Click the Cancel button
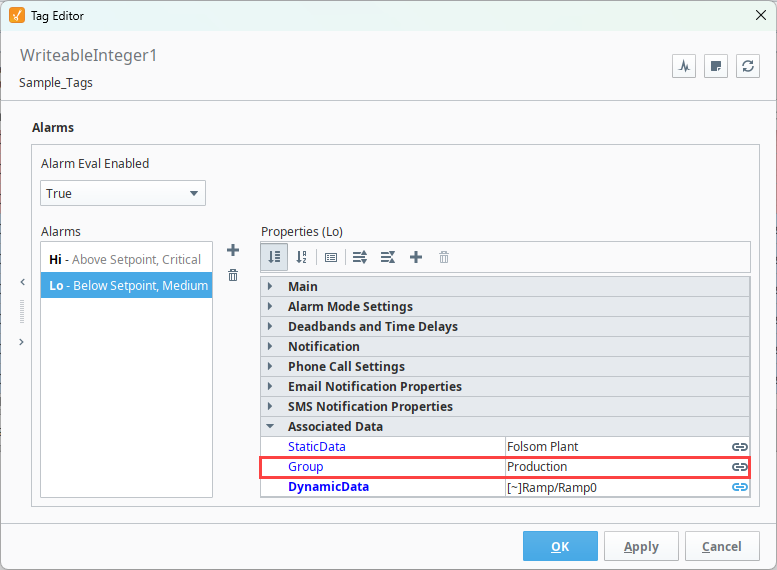777x570 pixels. point(722,546)
